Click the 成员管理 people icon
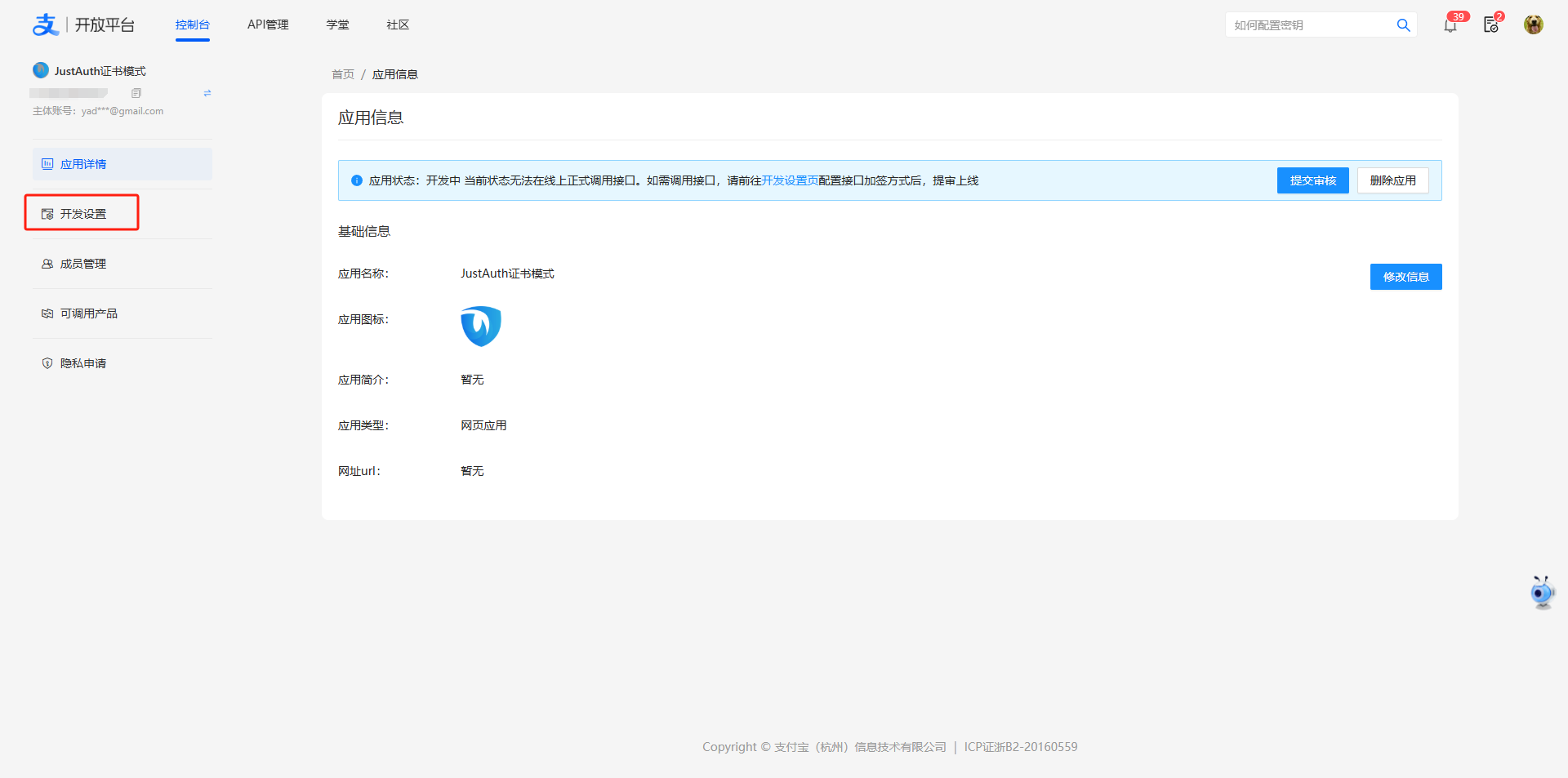The width and height of the screenshot is (1568, 778). point(47,264)
